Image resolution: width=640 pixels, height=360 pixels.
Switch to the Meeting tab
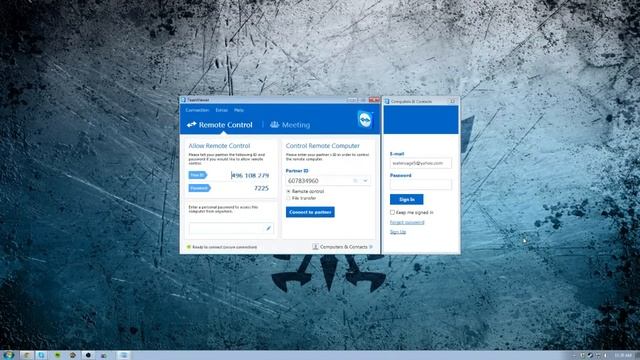tap(290, 125)
